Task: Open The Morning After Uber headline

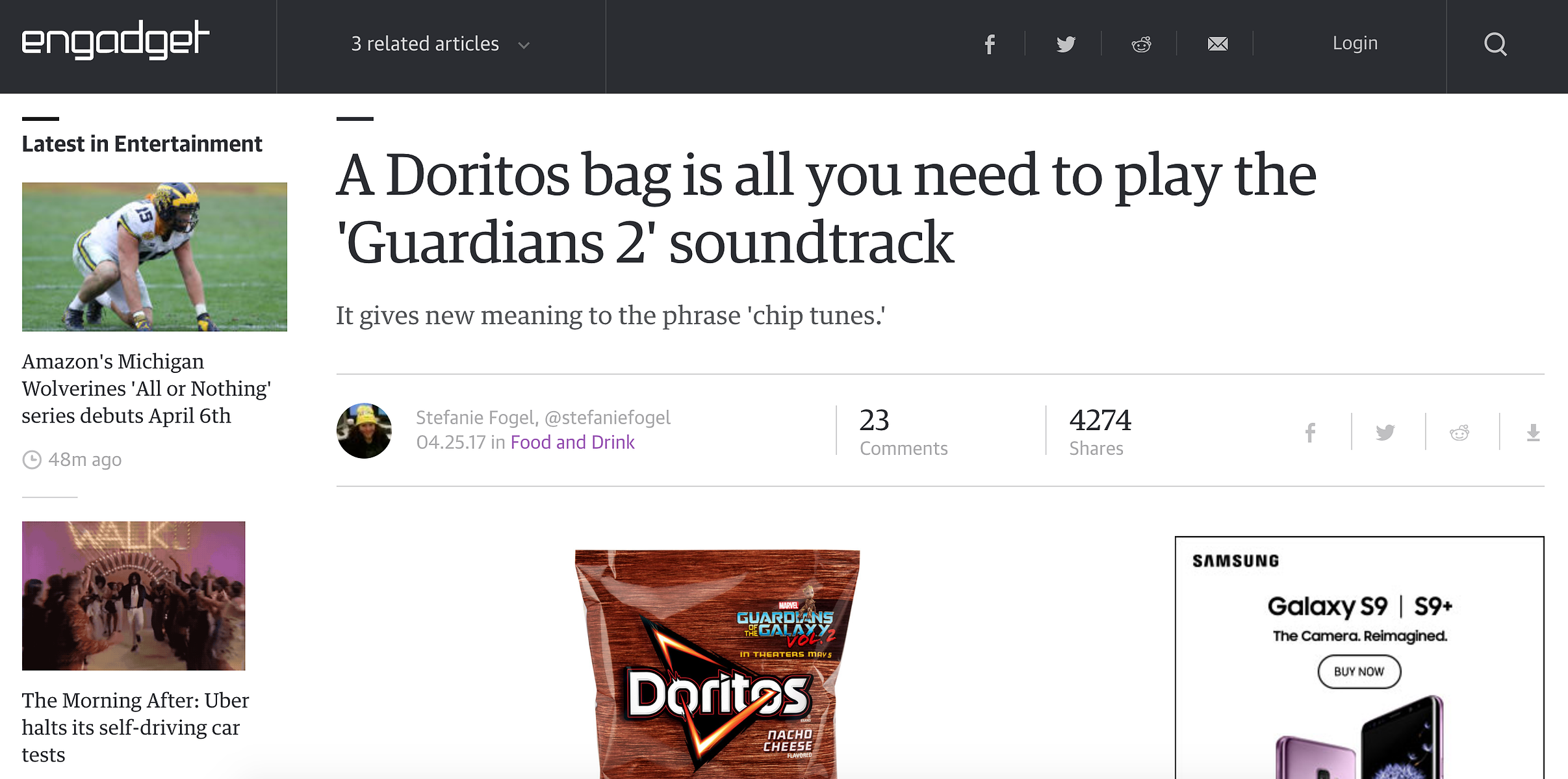Action: (135, 727)
